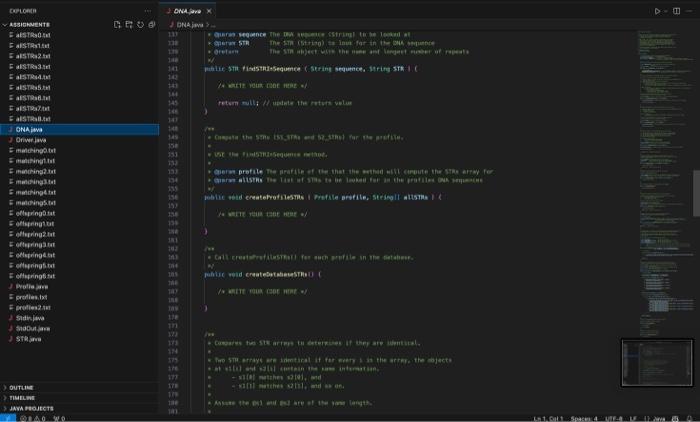Collapse the ASSIGNMENTS folder section

pos(29,25)
